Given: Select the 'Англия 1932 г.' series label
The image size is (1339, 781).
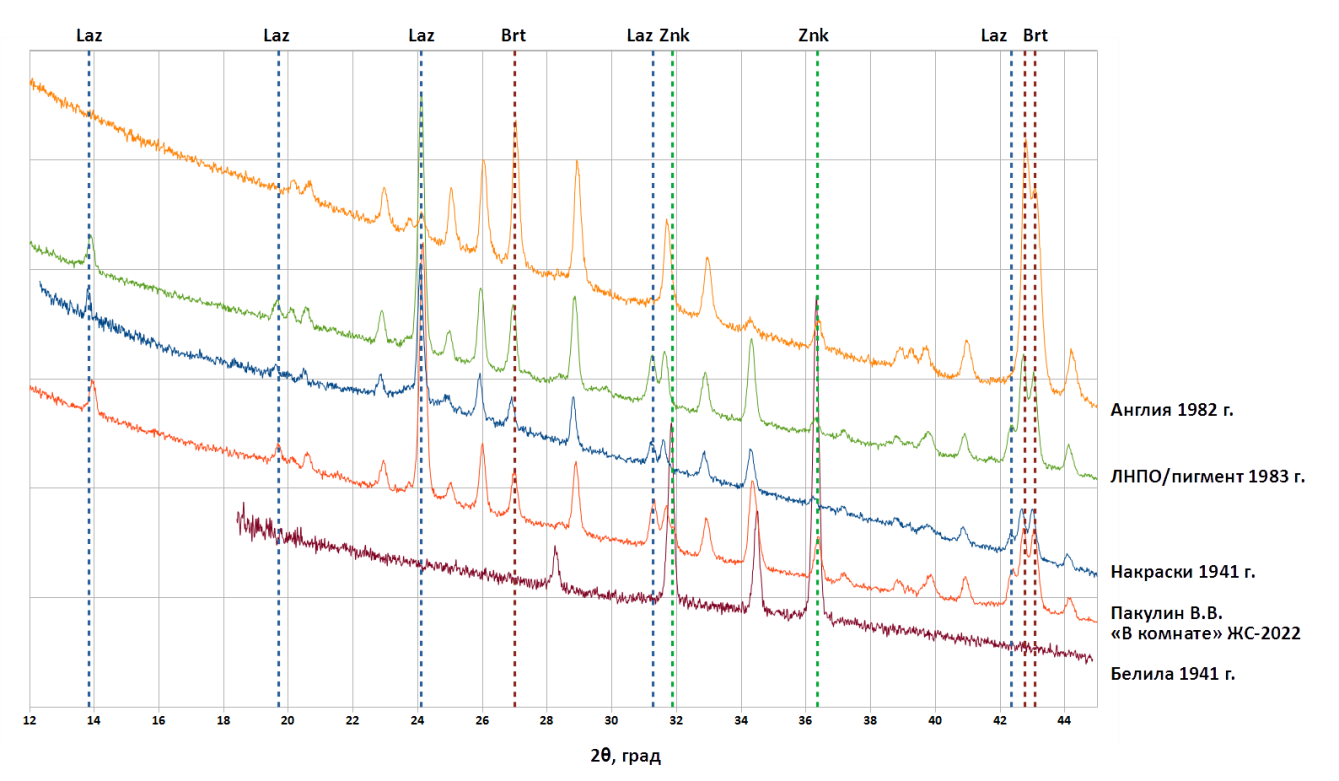Looking at the screenshot, I should [x=1172, y=410].
